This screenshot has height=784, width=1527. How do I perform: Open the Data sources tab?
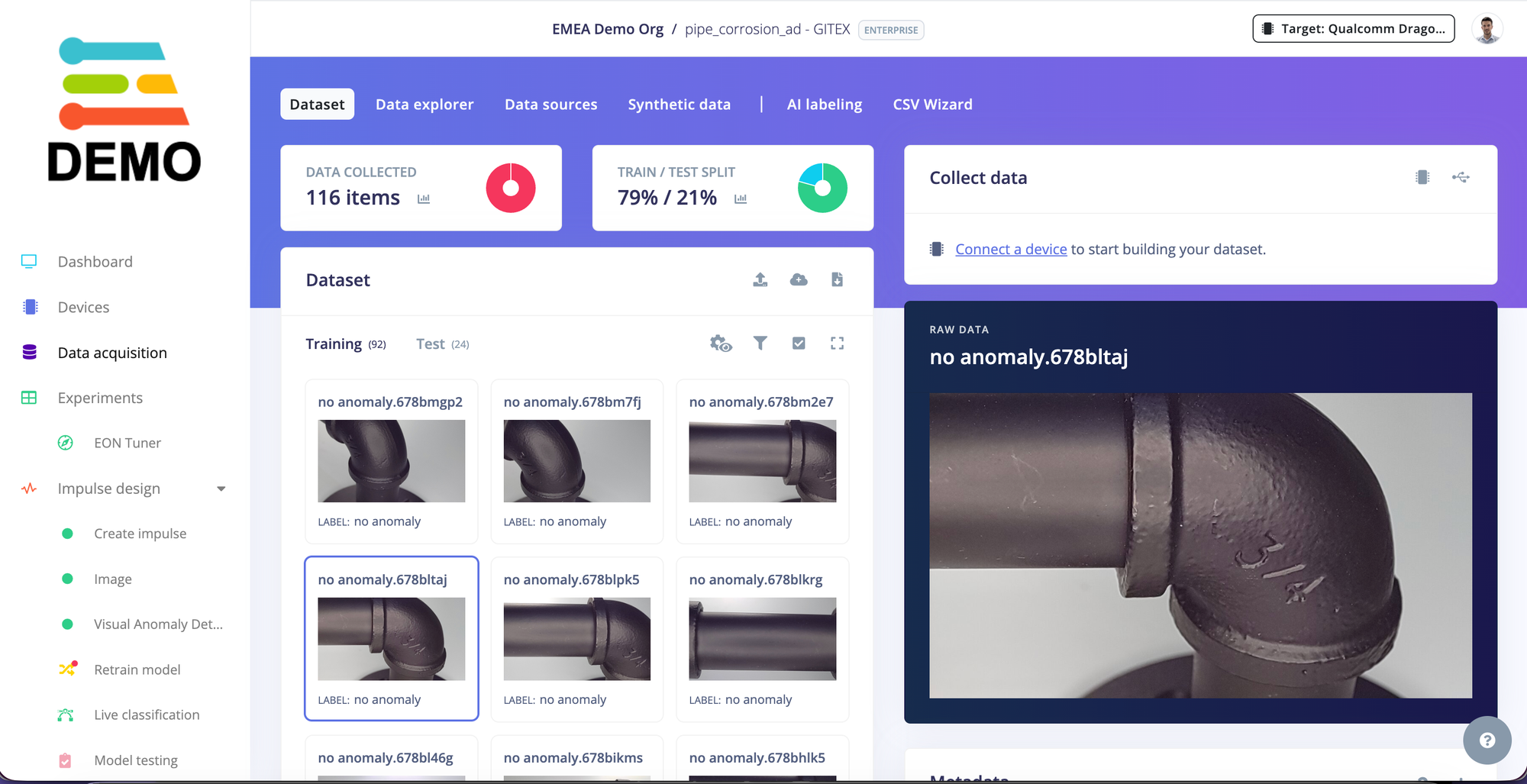[x=550, y=105]
